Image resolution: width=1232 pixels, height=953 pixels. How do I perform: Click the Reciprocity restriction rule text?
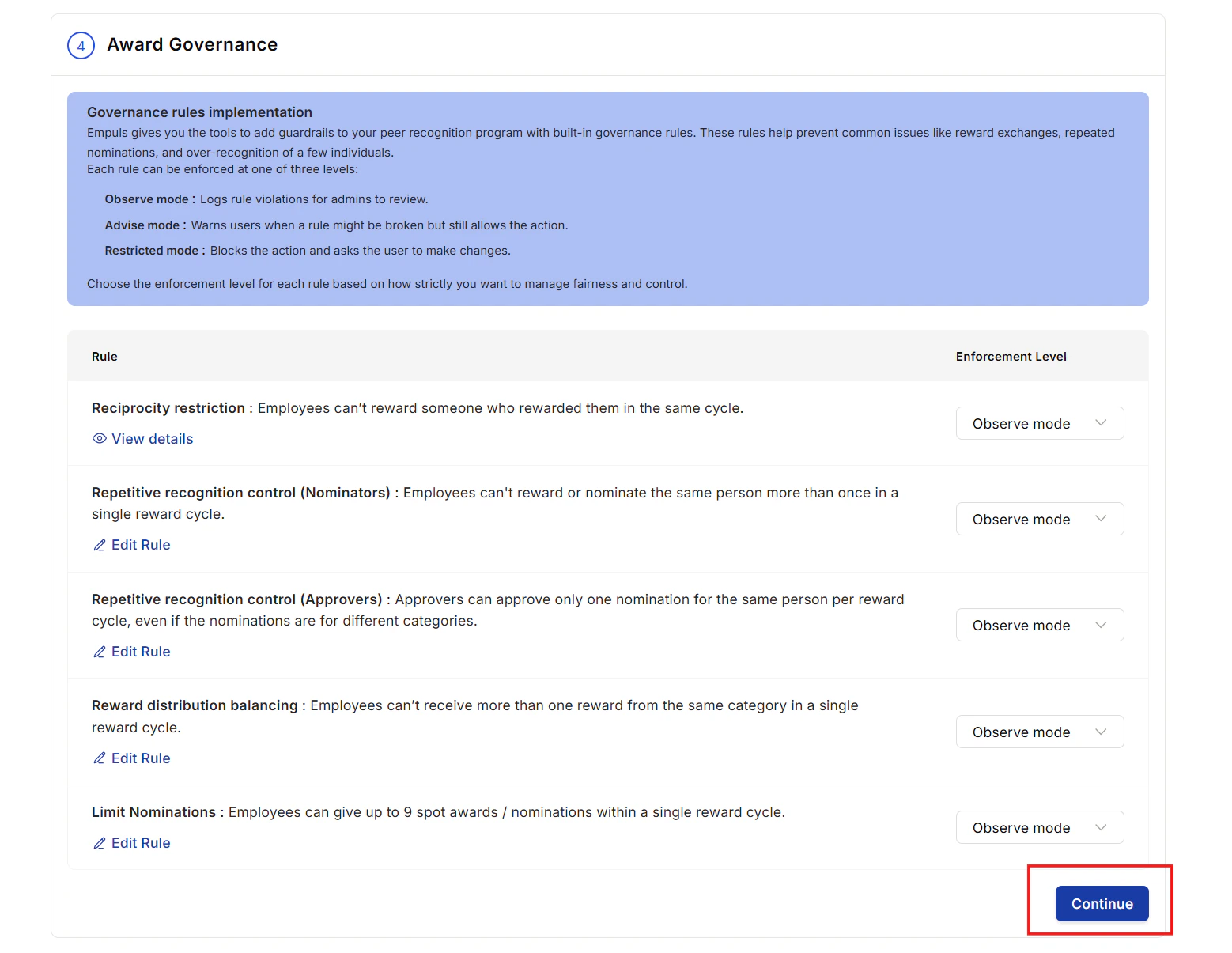click(x=418, y=408)
